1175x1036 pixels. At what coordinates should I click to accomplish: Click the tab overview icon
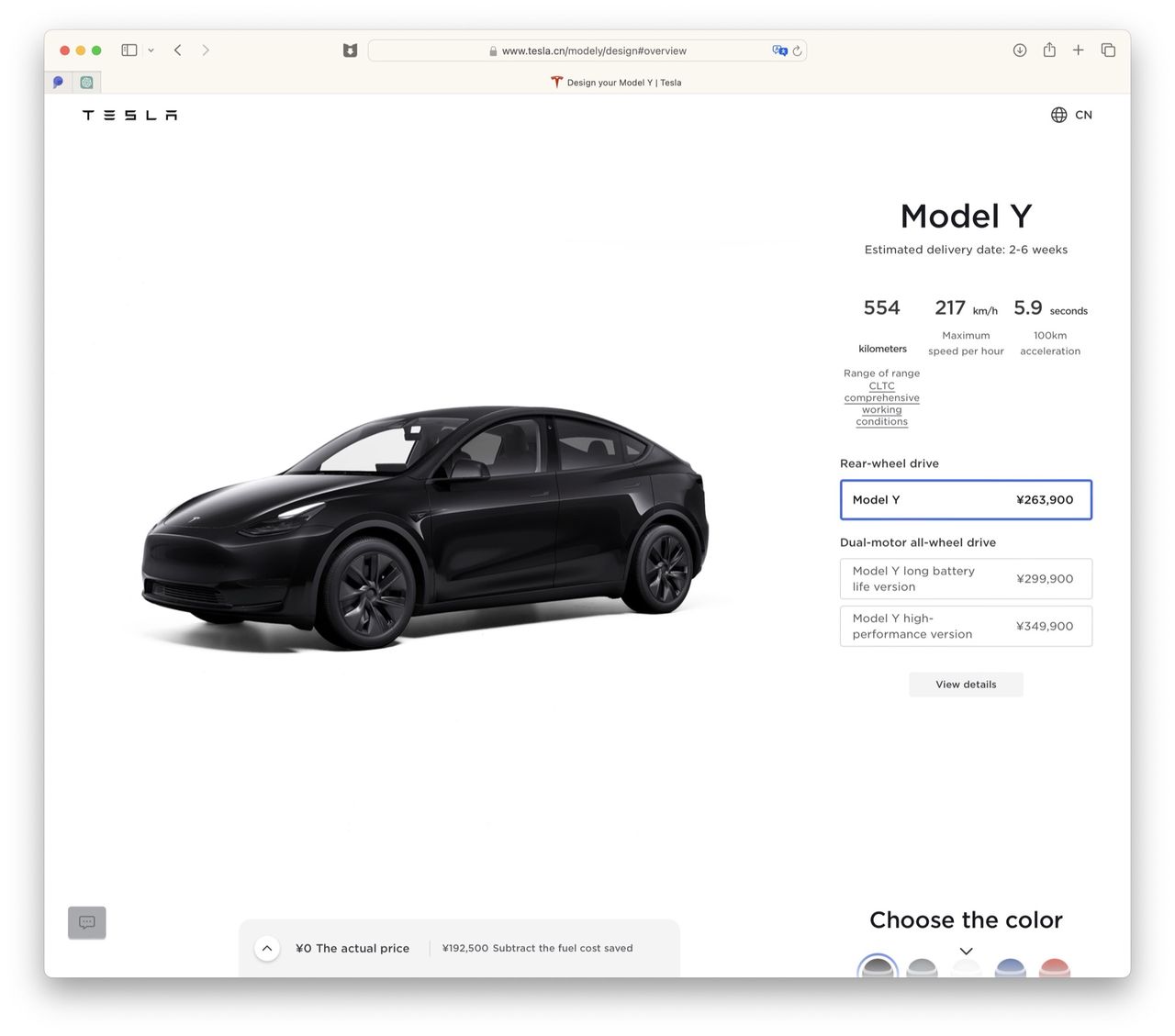[x=1108, y=50]
